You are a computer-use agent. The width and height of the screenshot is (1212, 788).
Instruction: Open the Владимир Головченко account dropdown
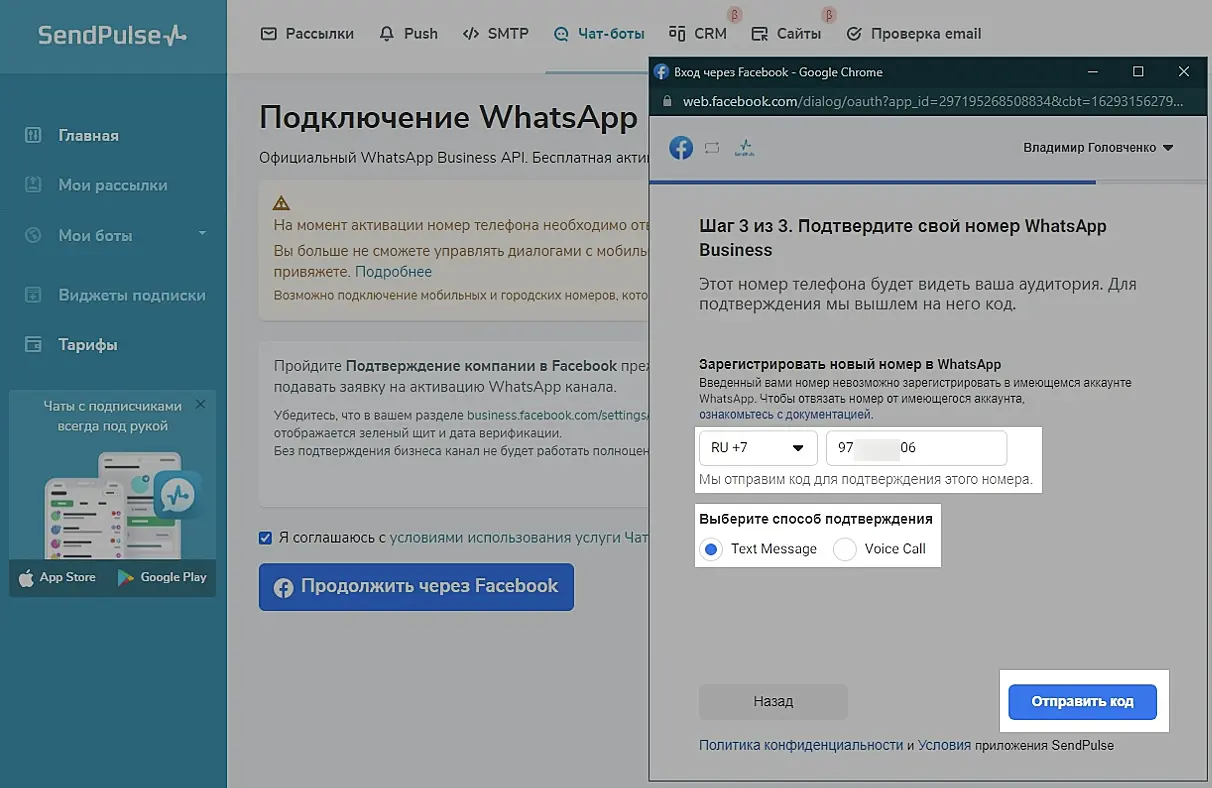(1098, 148)
